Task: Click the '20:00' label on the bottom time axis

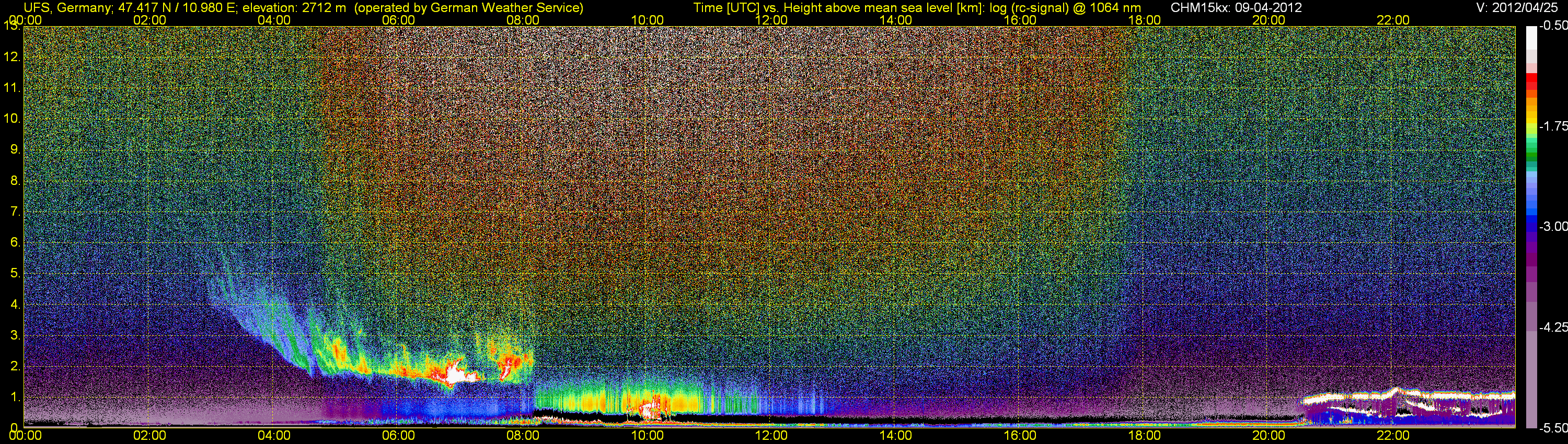Action: click(x=1269, y=436)
